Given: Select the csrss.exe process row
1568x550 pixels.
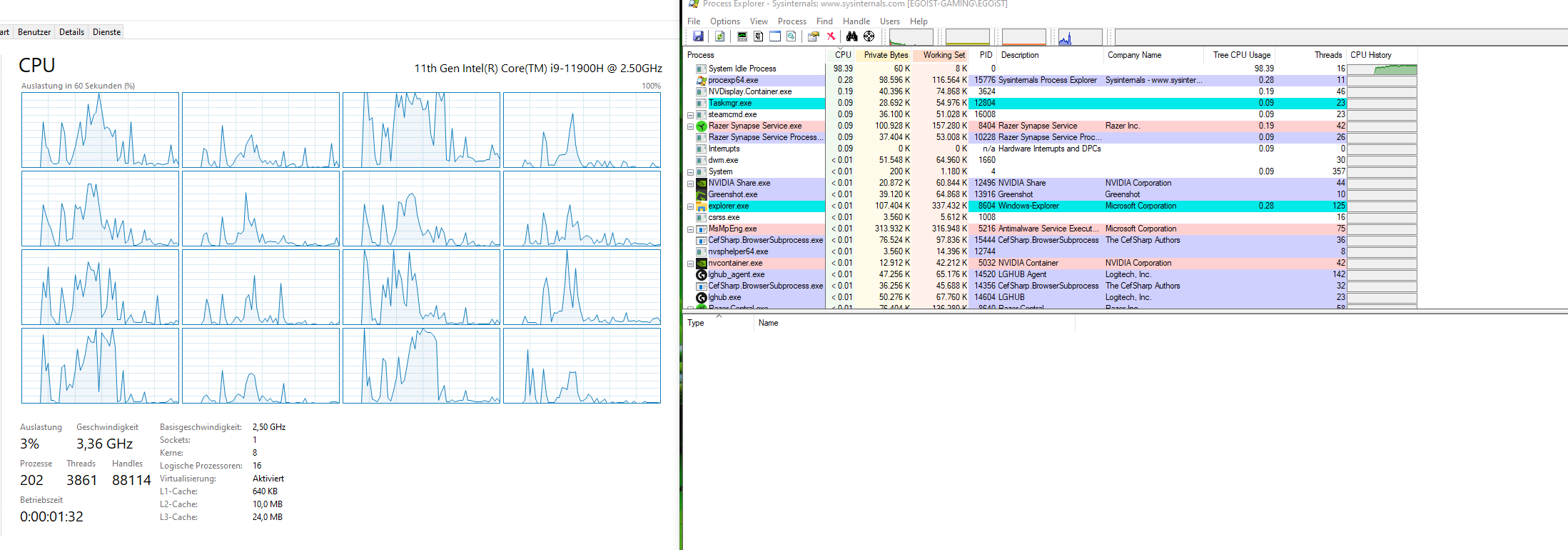Looking at the screenshot, I should pyautogui.click(x=1051, y=217).
